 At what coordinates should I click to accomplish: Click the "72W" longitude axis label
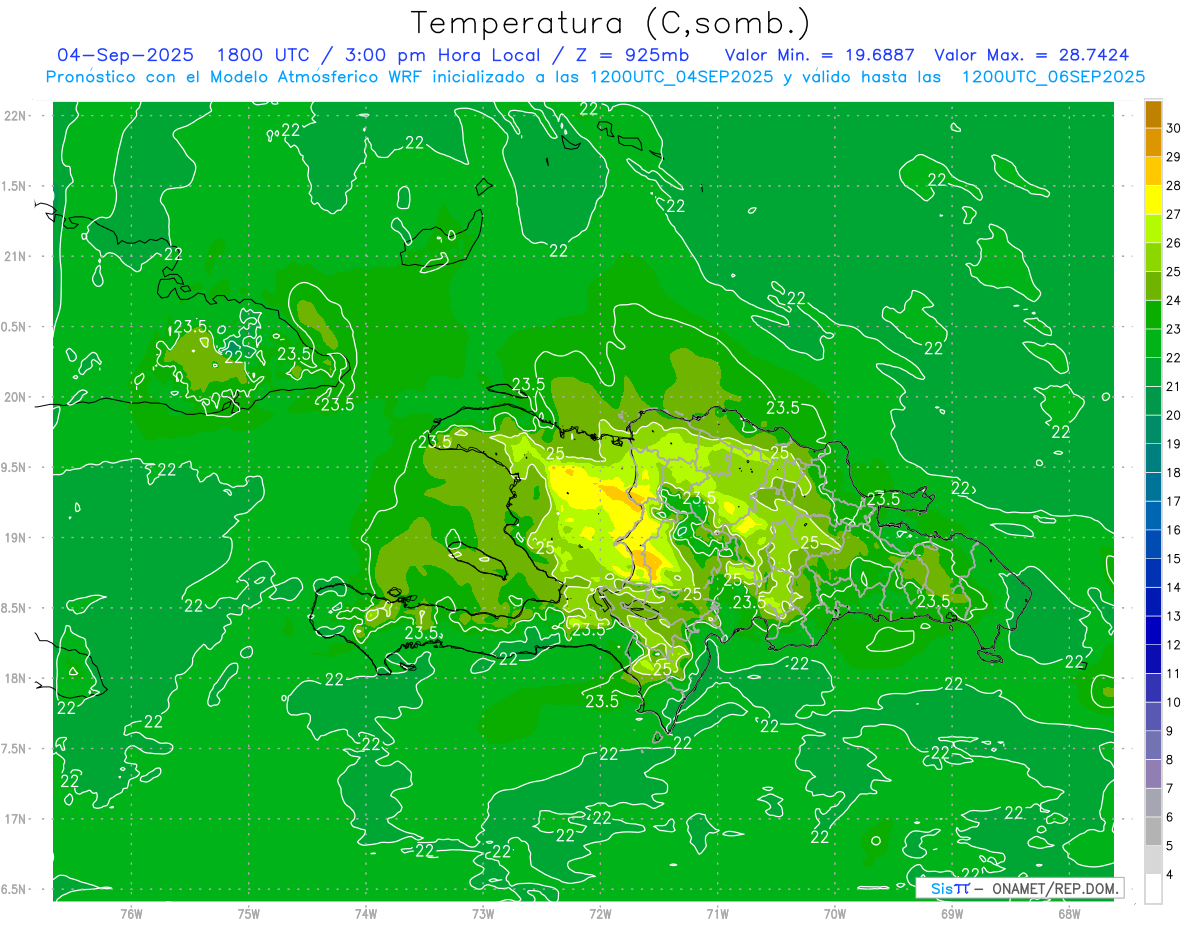pos(600,913)
